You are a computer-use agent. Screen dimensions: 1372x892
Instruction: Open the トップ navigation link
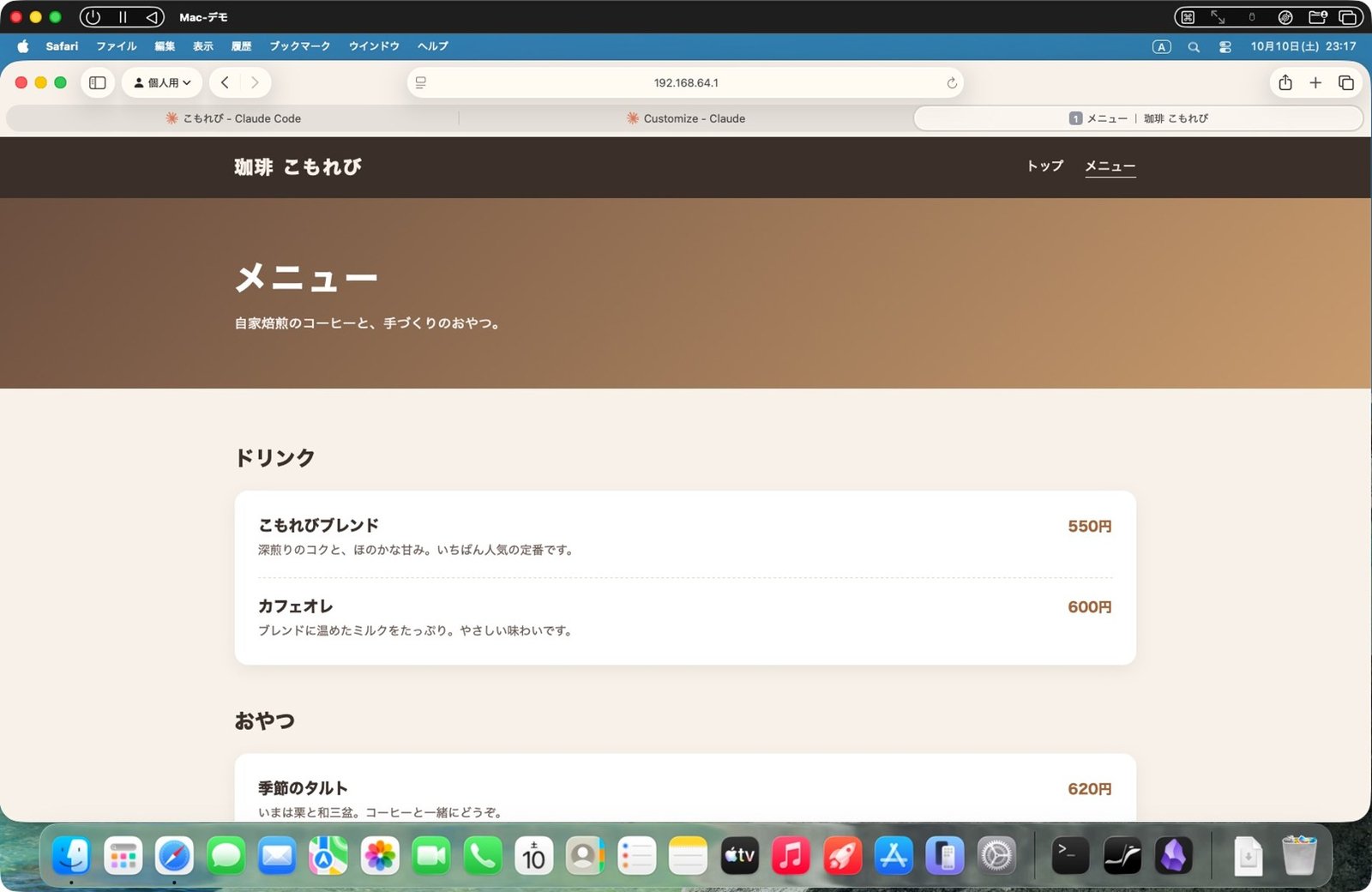(x=1045, y=166)
